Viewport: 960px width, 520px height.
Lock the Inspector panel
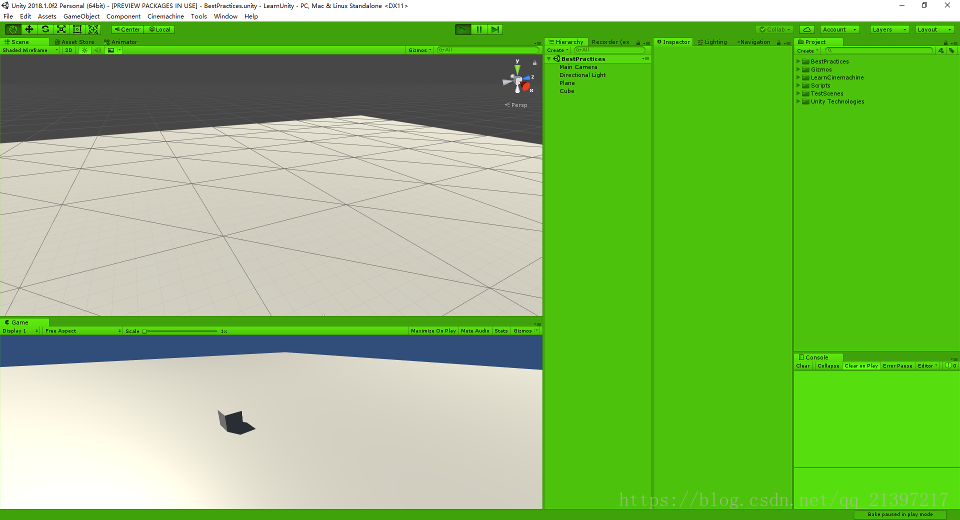779,43
